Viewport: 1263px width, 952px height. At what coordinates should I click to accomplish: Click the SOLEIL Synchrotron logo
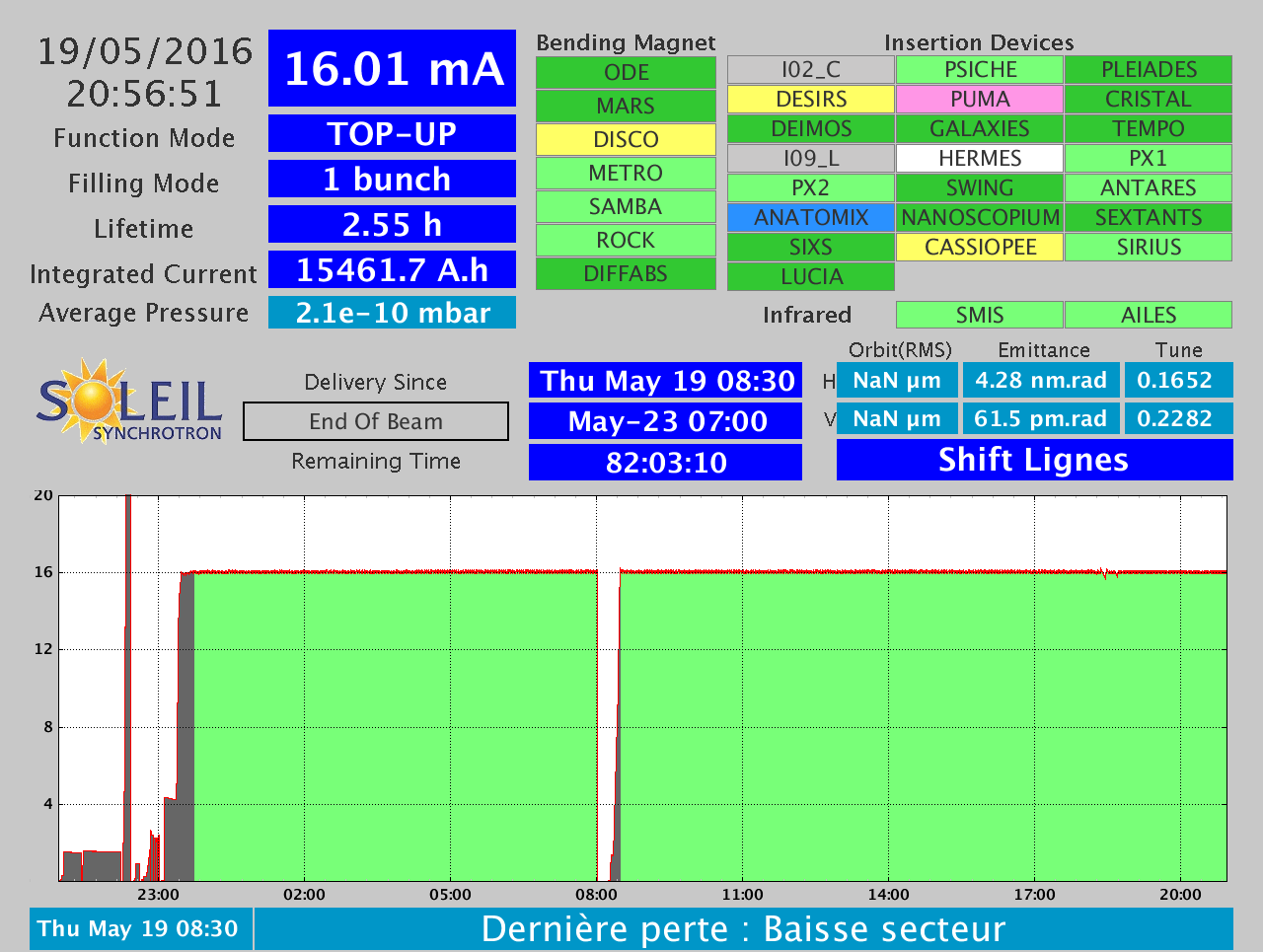pyautogui.click(x=129, y=402)
